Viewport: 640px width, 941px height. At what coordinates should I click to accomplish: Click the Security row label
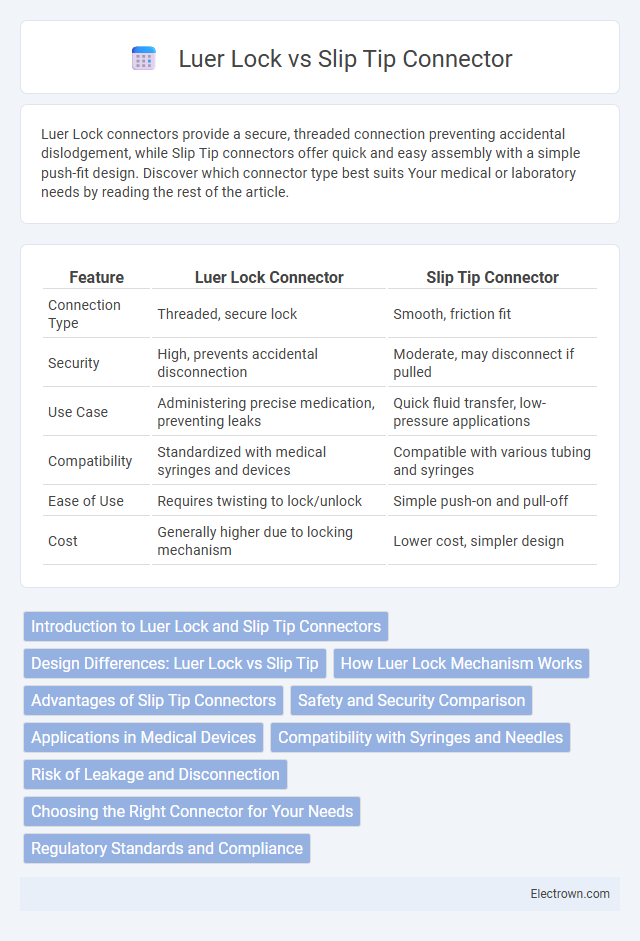74,363
